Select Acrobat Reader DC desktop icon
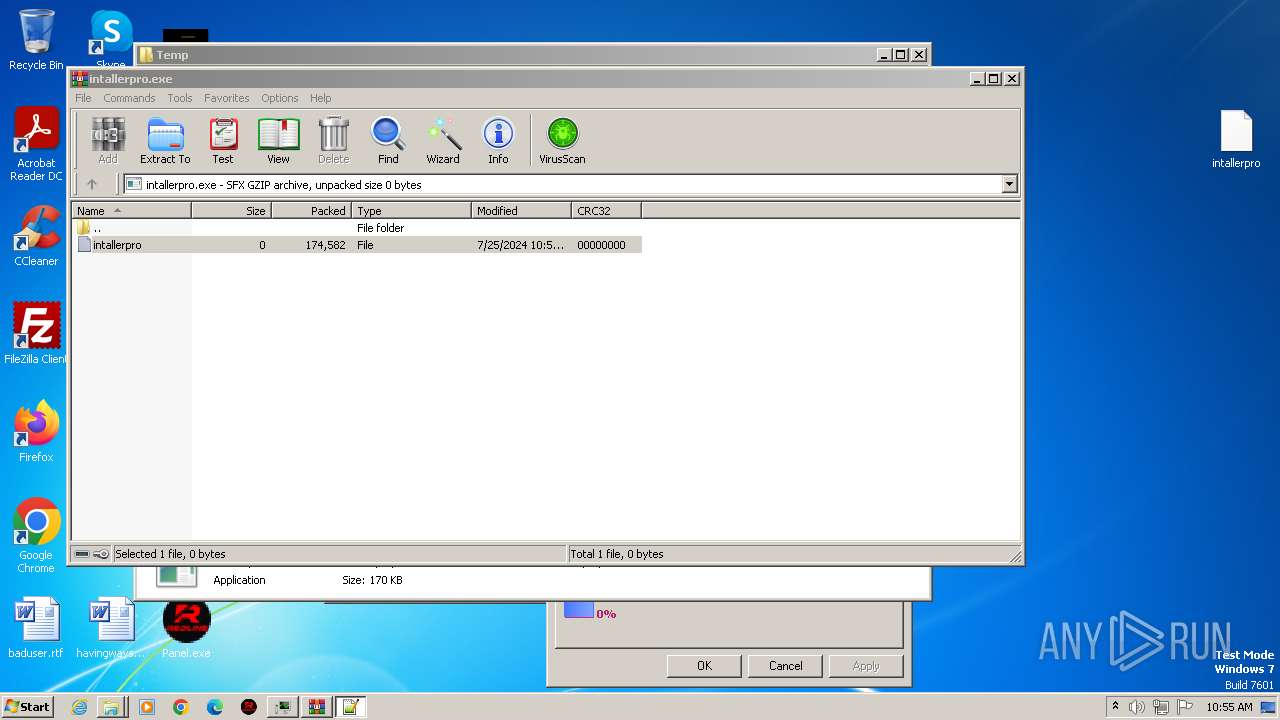Image resolution: width=1280 pixels, height=720 pixels. coord(36,145)
